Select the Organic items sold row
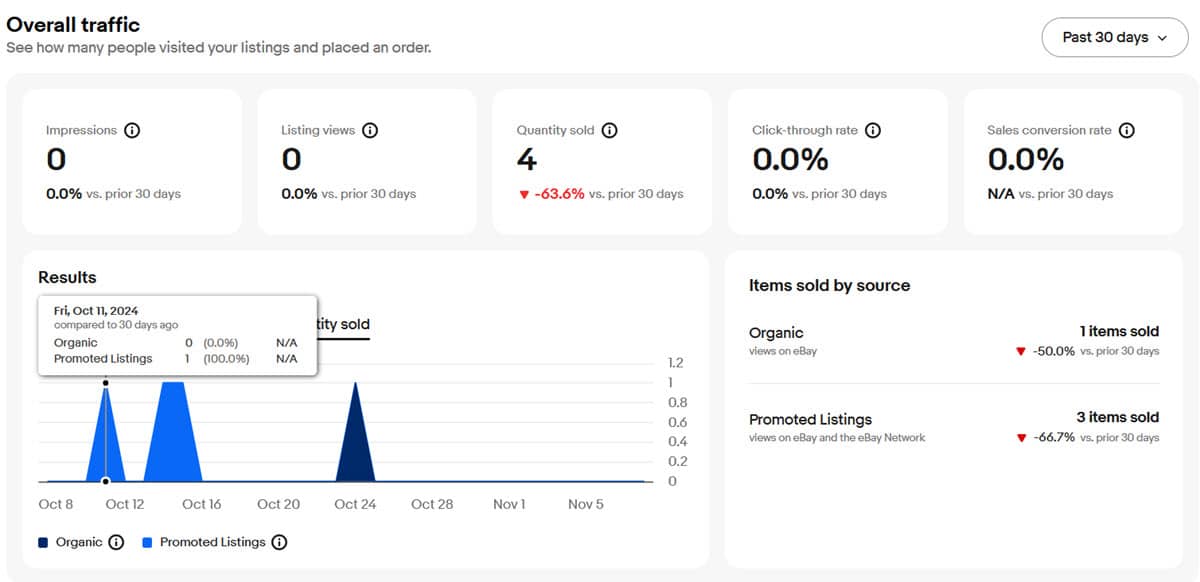 (x=953, y=341)
